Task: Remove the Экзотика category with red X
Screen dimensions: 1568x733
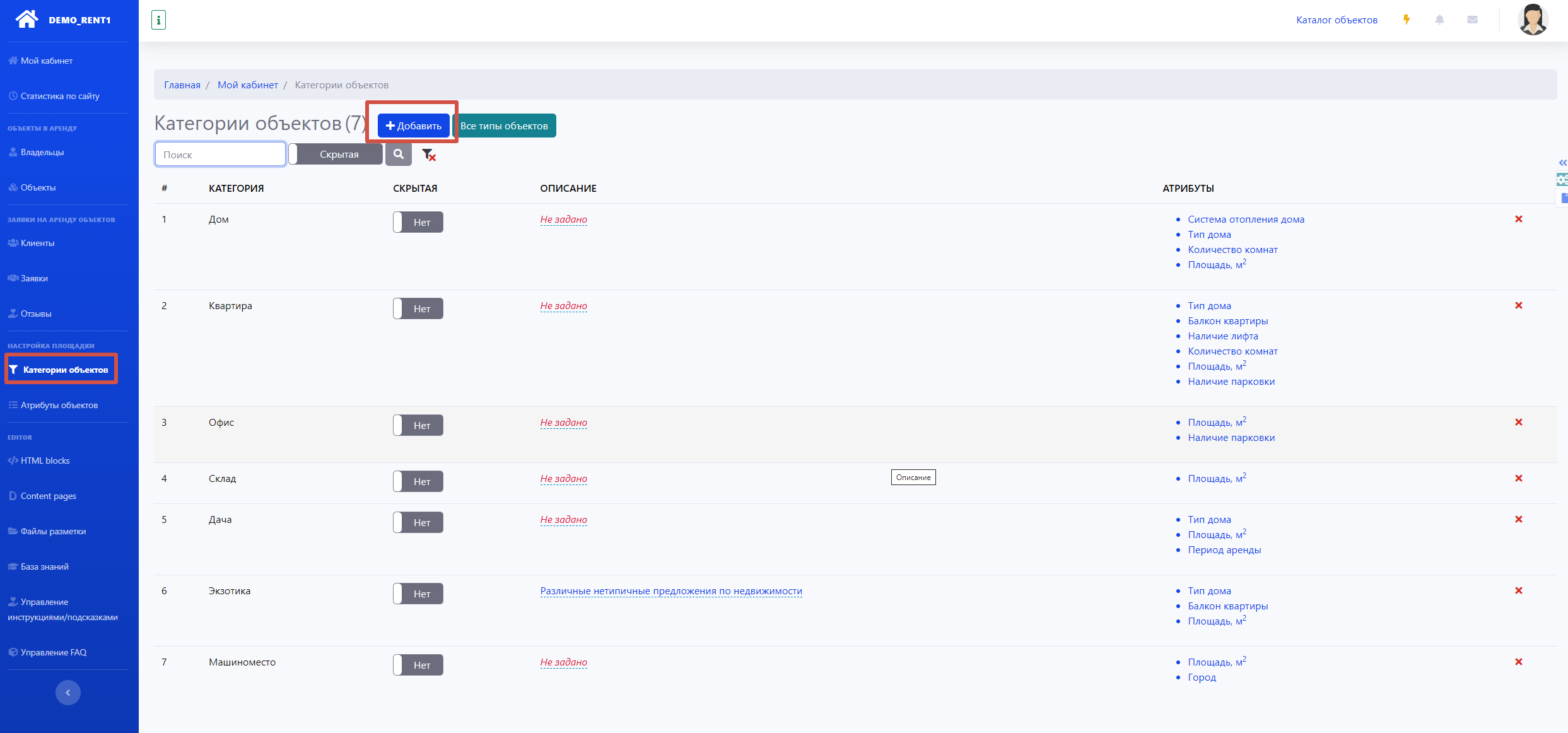Action: point(1519,590)
